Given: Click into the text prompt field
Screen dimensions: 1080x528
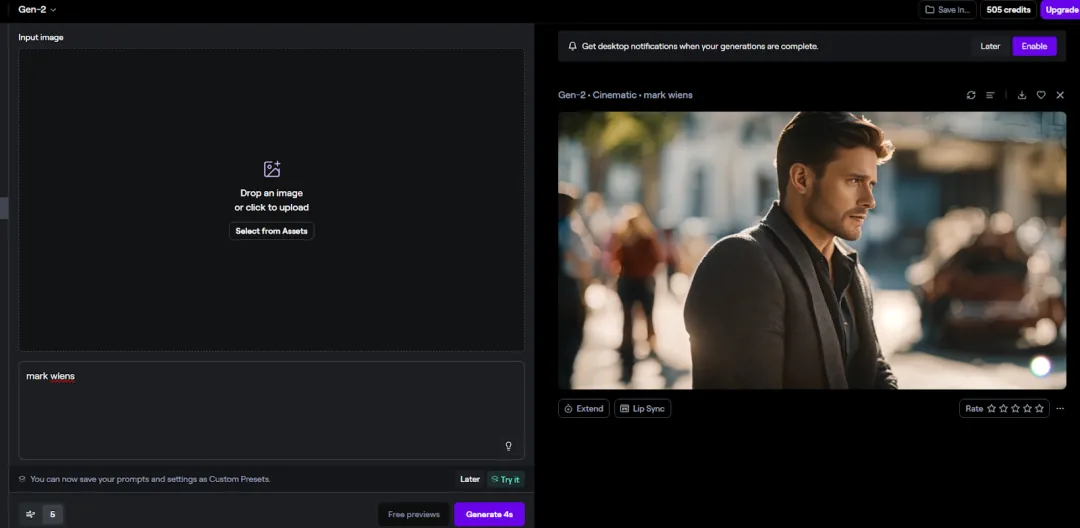Looking at the screenshot, I should coord(271,410).
